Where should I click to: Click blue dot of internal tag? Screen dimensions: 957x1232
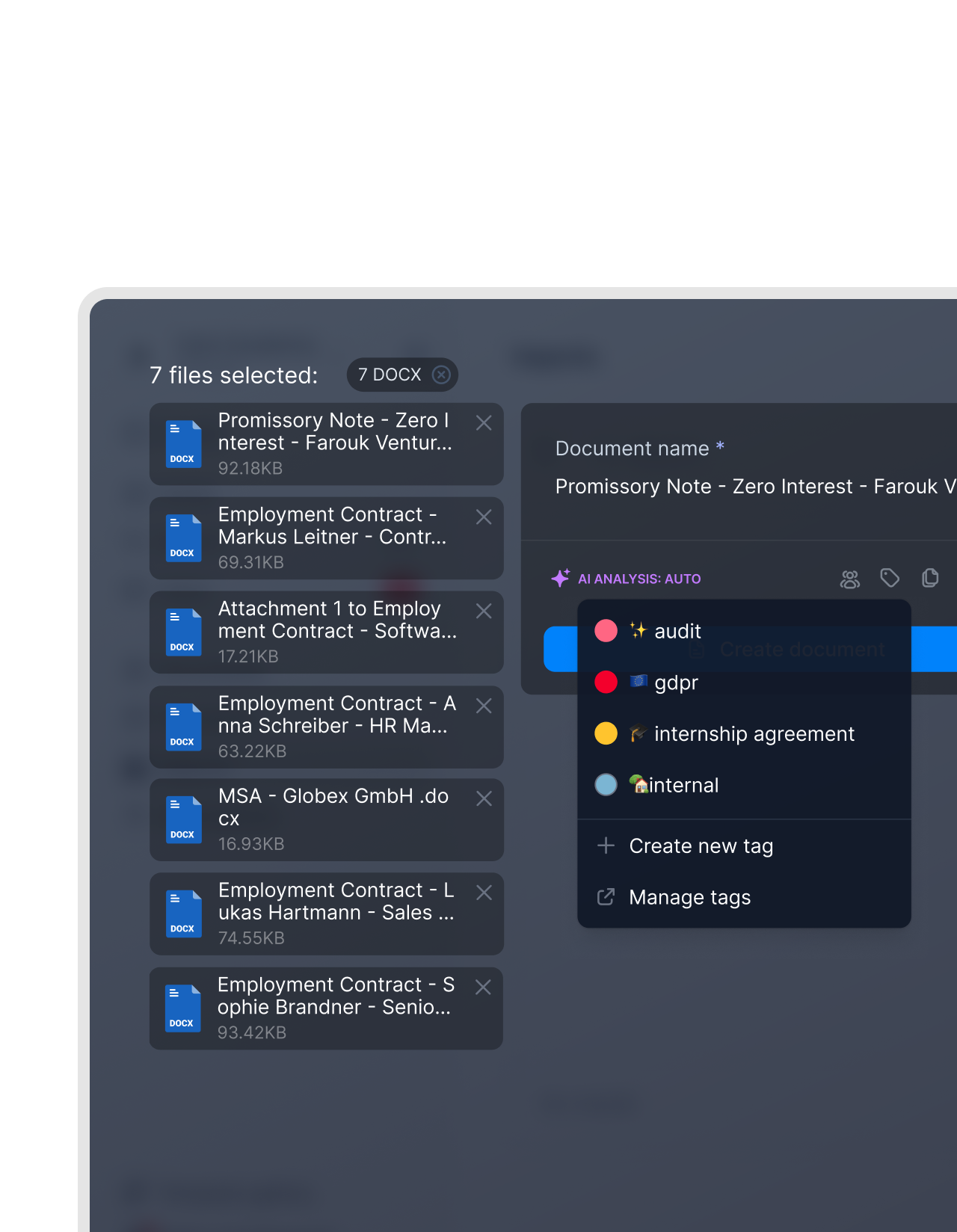tap(606, 785)
